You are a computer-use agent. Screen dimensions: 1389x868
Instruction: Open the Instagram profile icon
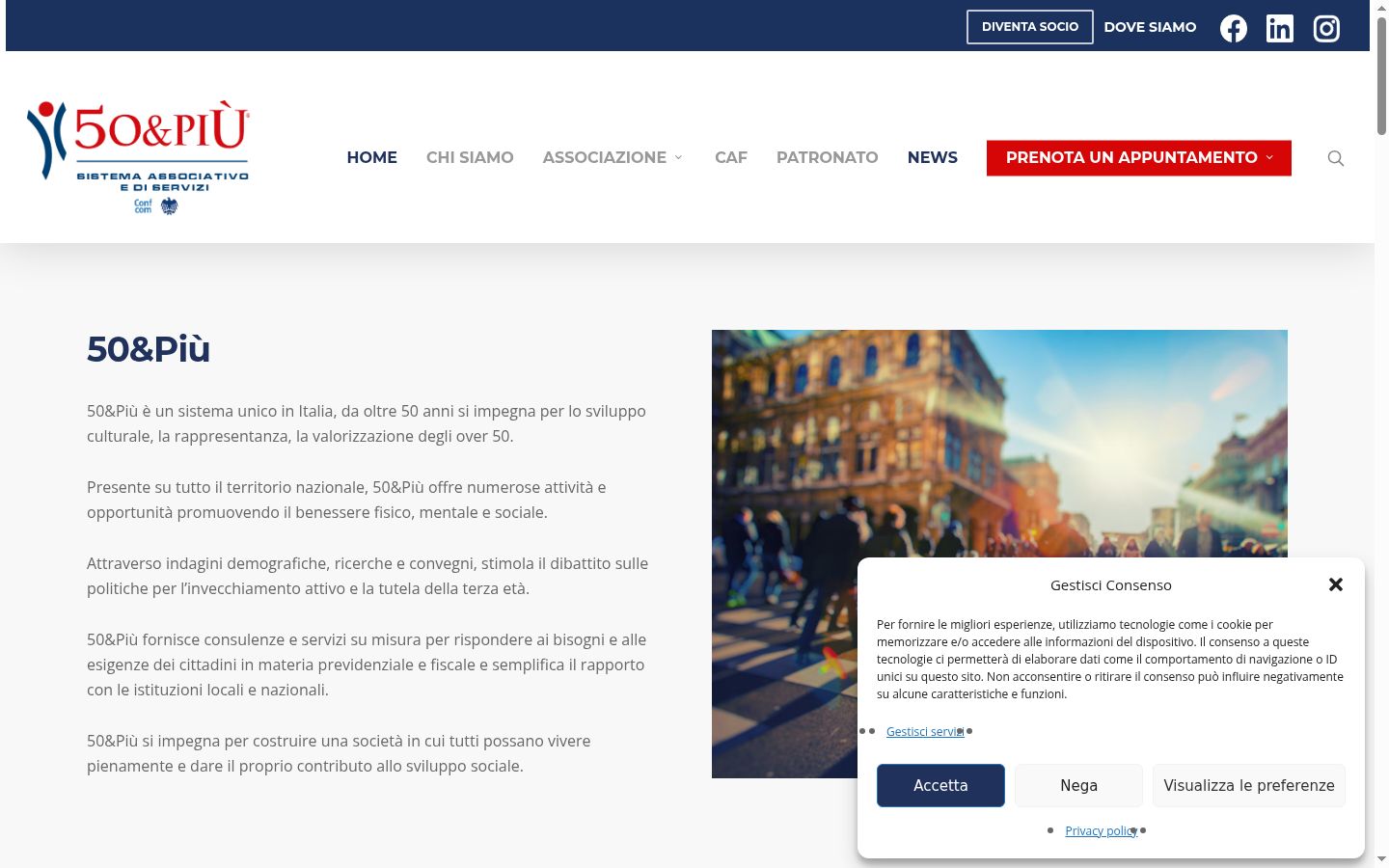(1326, 28)
